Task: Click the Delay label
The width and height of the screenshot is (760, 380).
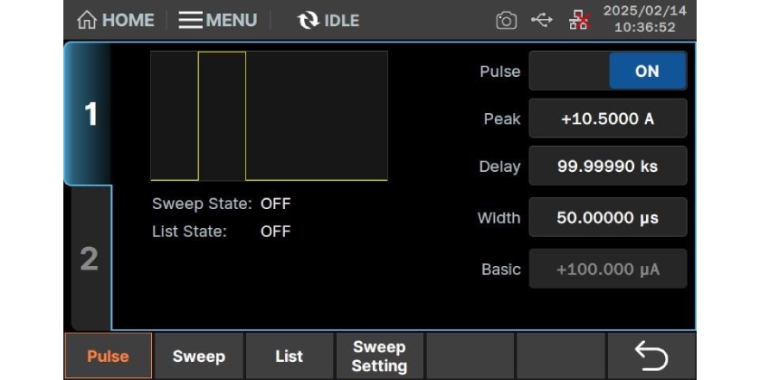Action: 500,166
